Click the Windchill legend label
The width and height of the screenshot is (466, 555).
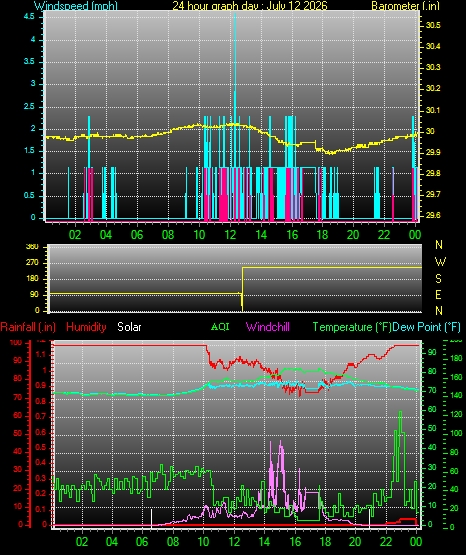click(267, 327)
